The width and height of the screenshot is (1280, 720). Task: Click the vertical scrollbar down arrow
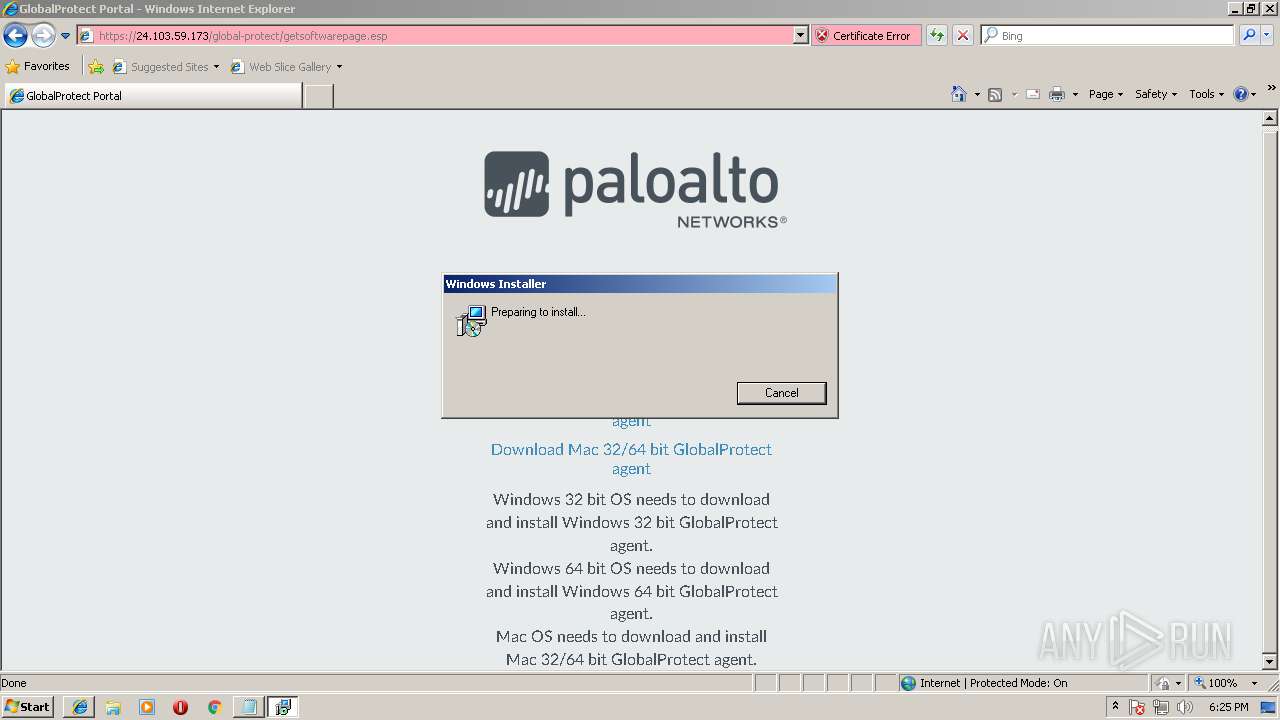pyautogui.click(x=1271, y=662)
